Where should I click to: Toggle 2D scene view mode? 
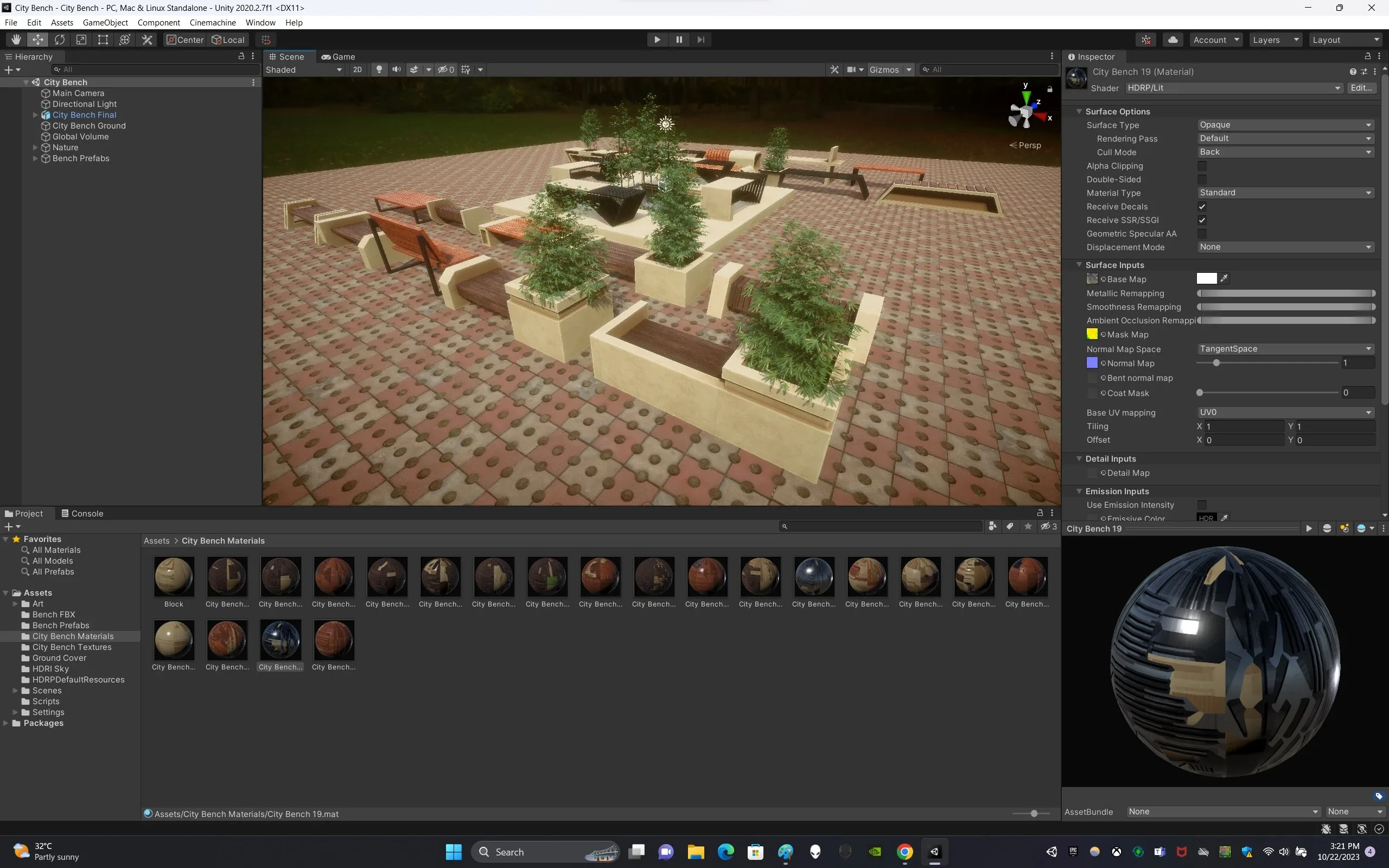[357, 69]
